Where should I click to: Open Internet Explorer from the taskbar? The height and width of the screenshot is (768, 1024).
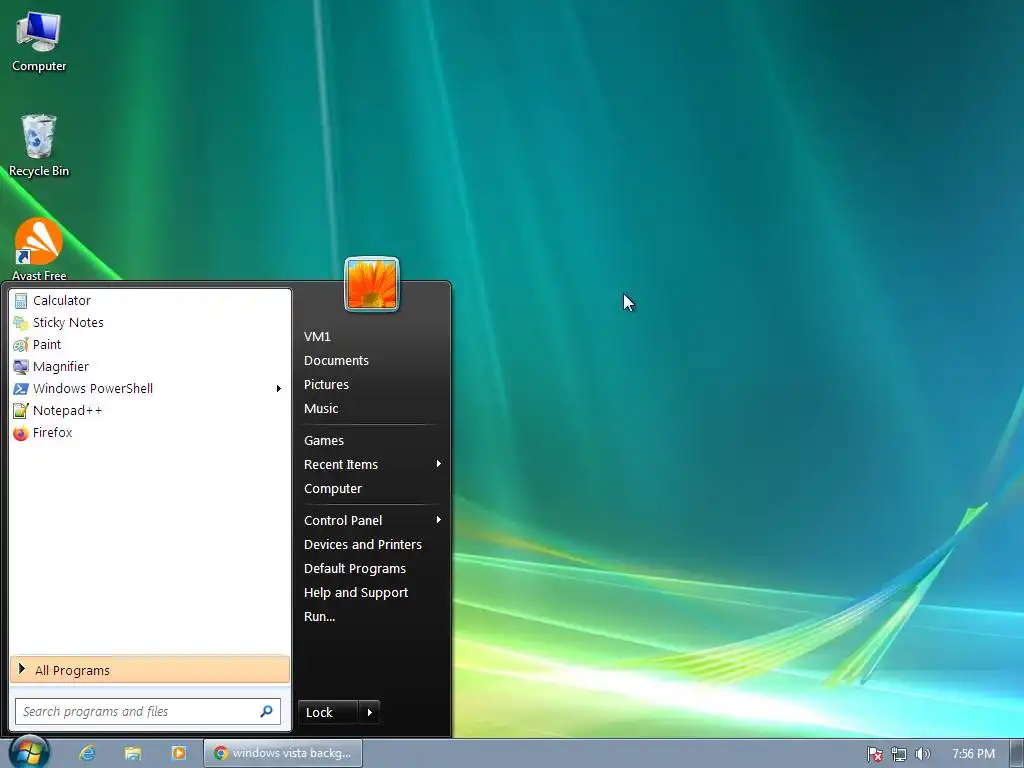click(x=87, y=753)
